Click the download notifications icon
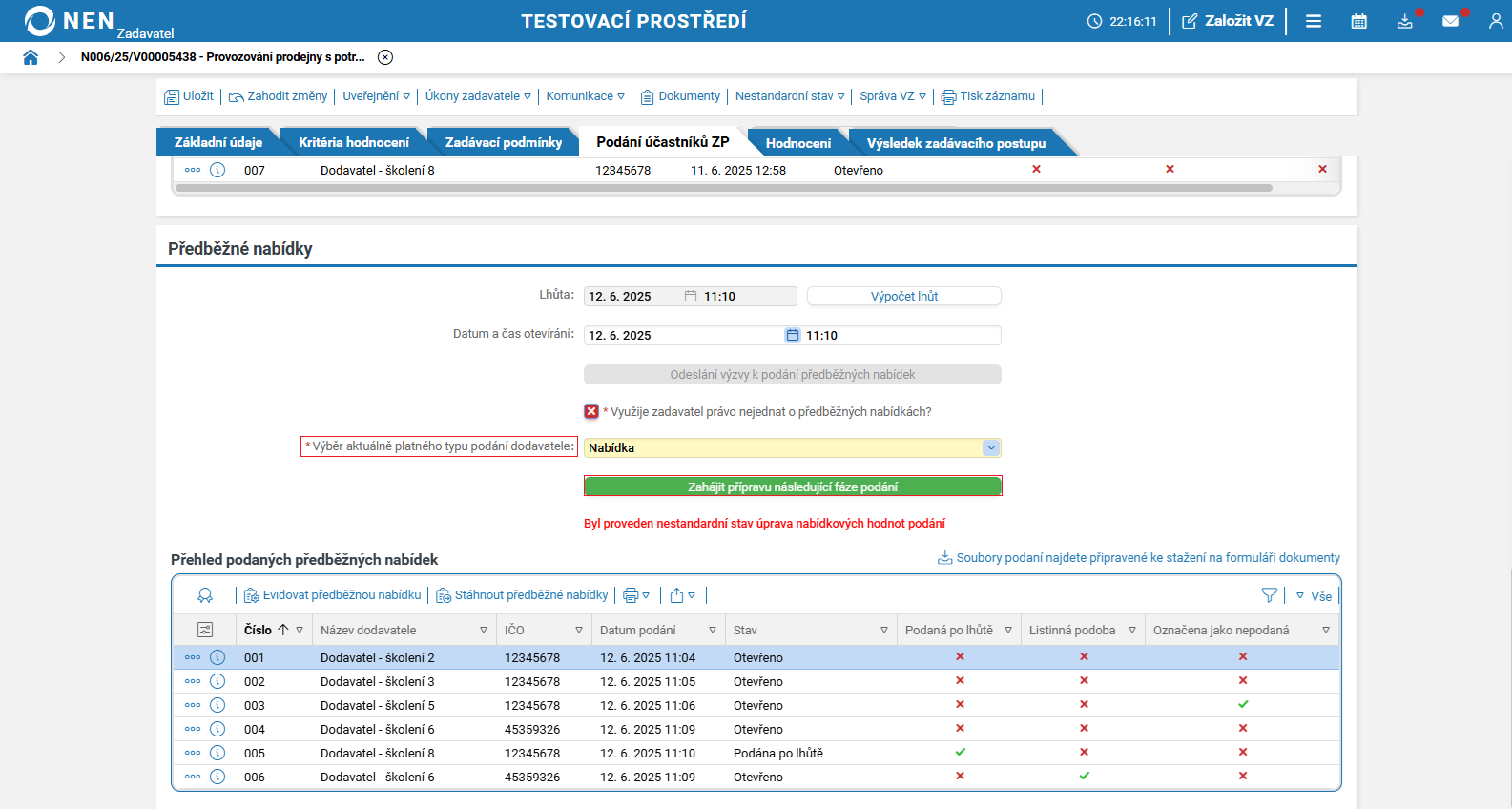 pos(1404,21)
